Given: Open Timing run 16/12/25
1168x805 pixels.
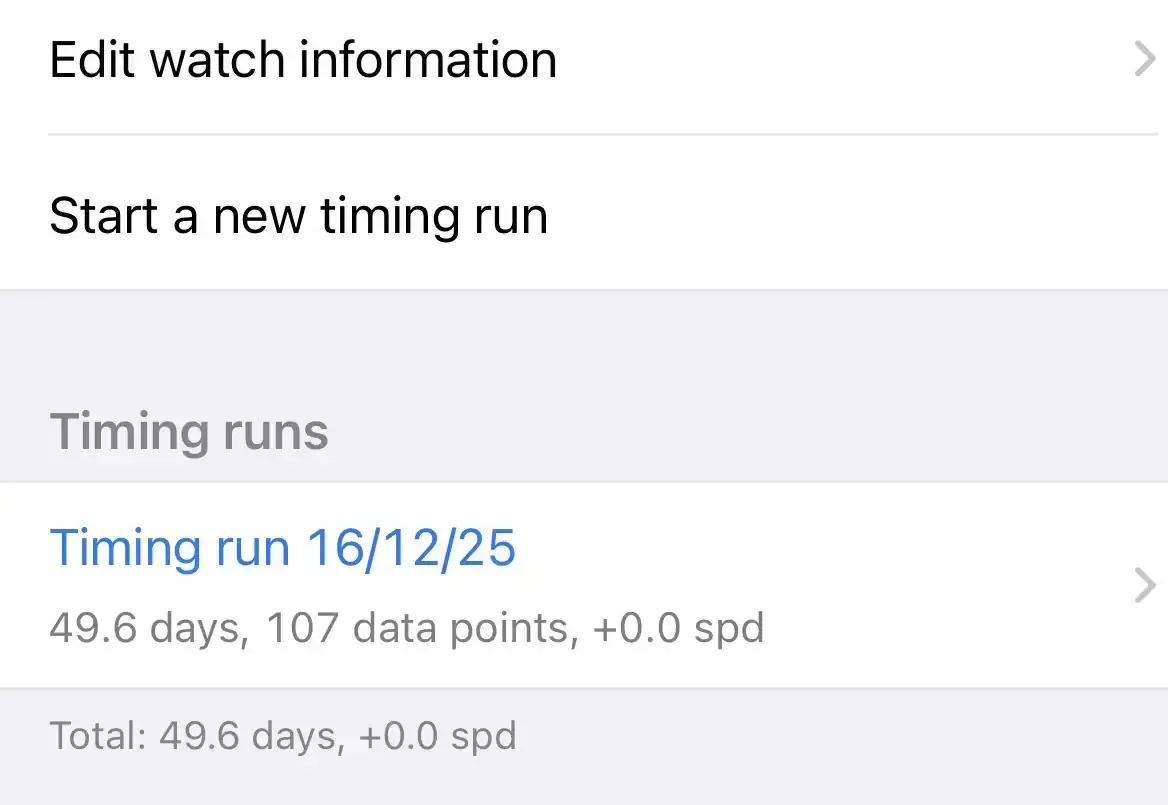Looking at the screenshot, I should point(283,548).
